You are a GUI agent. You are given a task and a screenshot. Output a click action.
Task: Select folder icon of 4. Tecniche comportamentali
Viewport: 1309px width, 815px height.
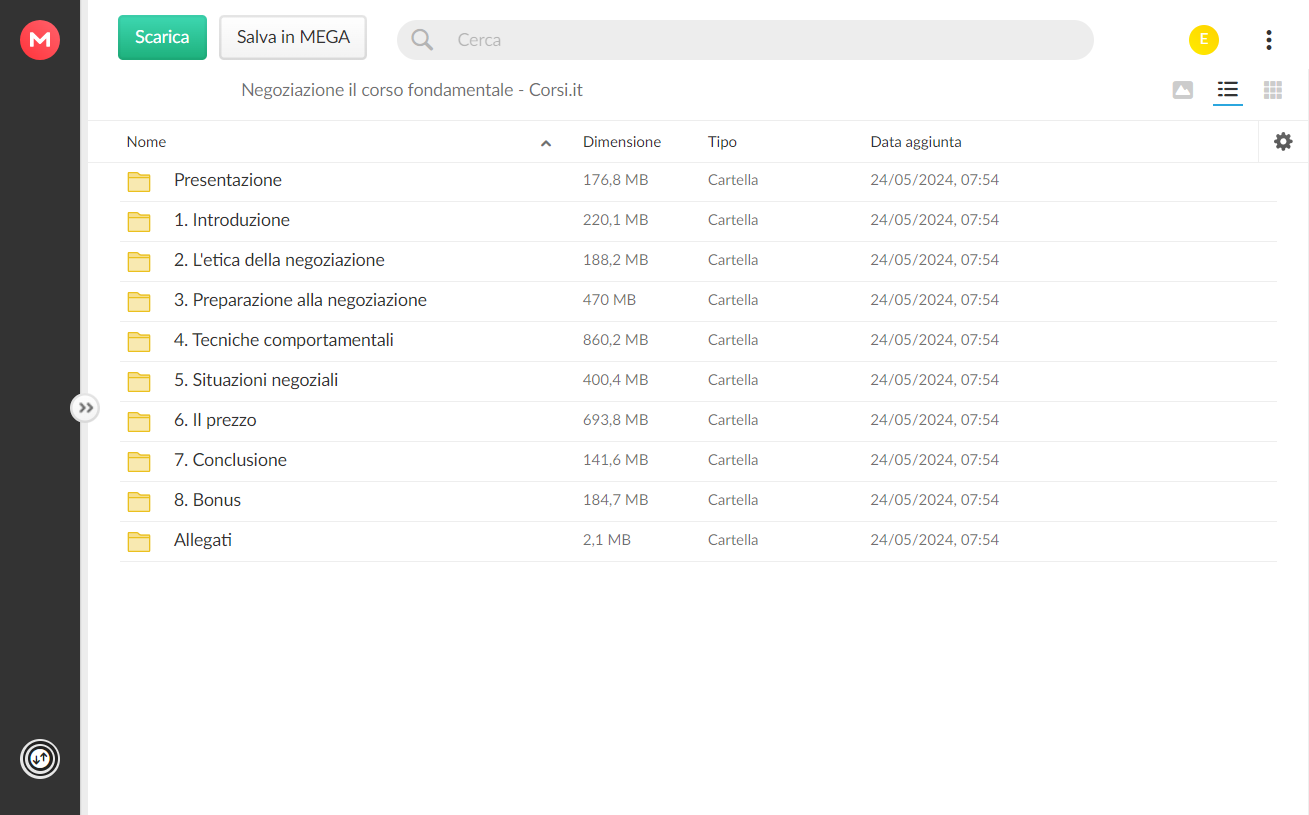139,341
